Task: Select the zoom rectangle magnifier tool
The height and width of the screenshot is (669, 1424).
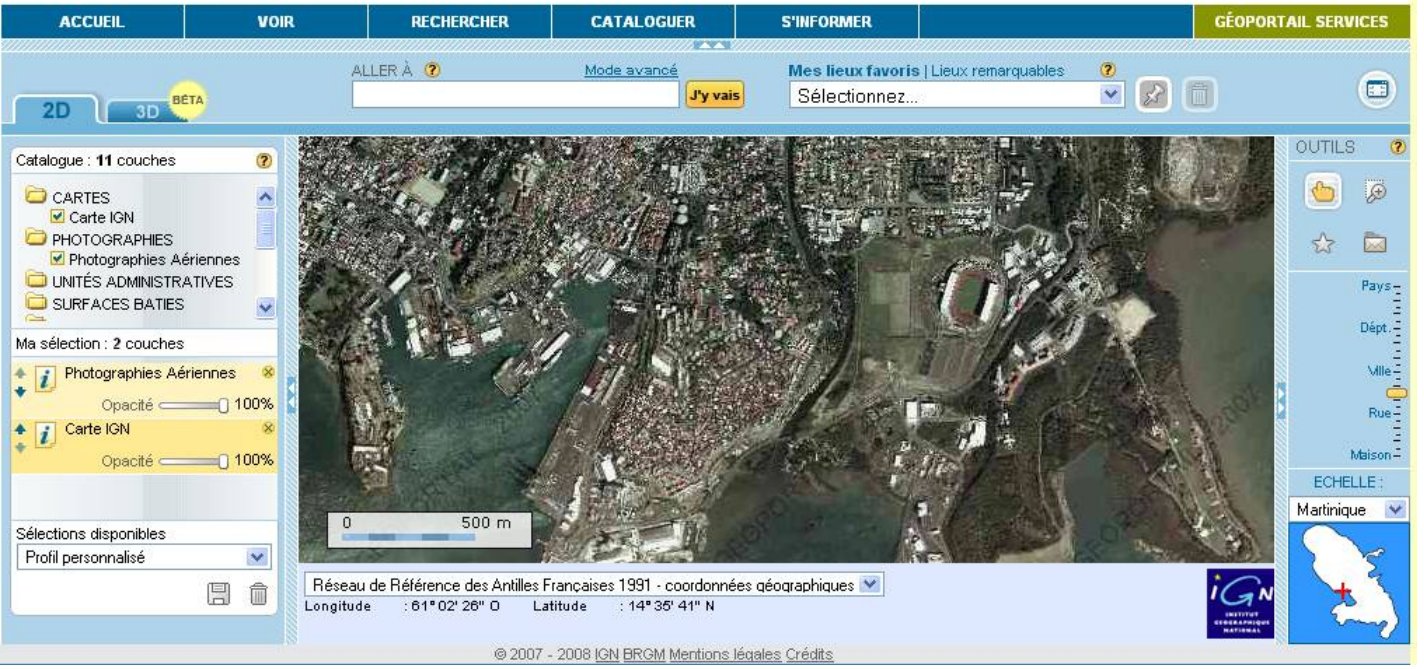Action: pos(1376,192)
